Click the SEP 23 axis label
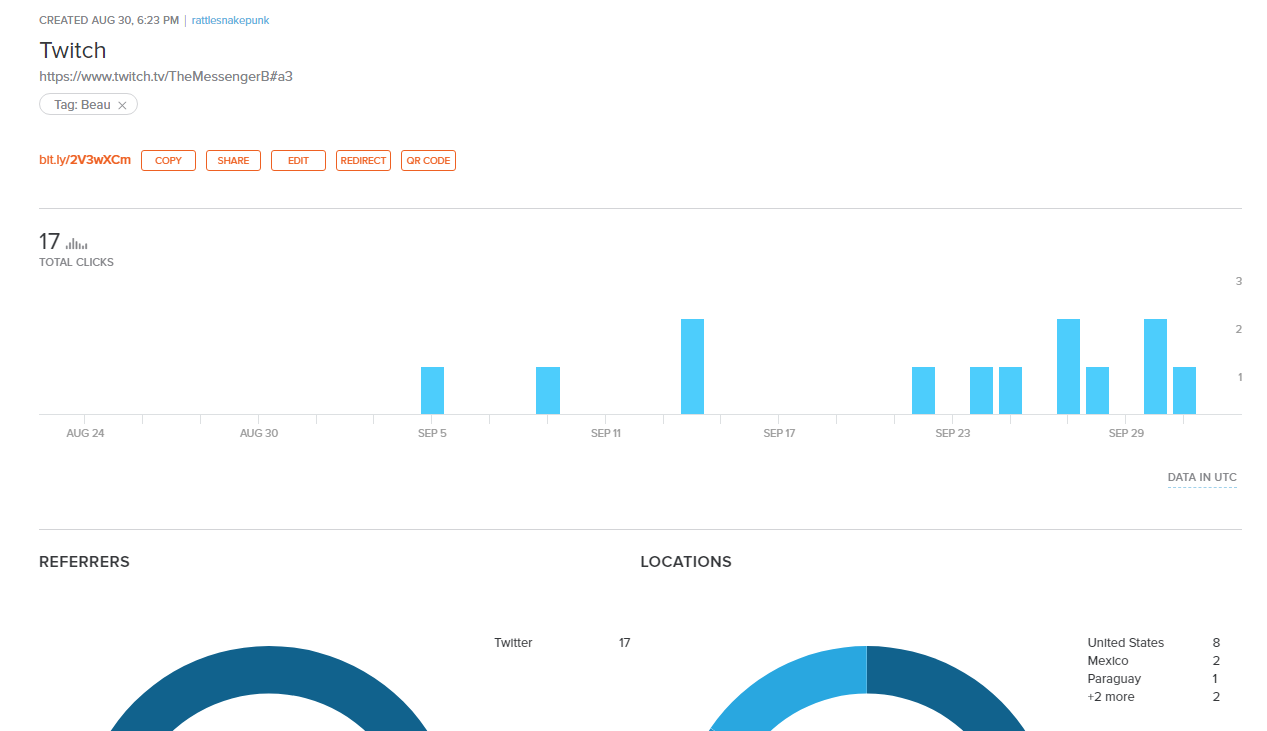 [x=953, y=433]
